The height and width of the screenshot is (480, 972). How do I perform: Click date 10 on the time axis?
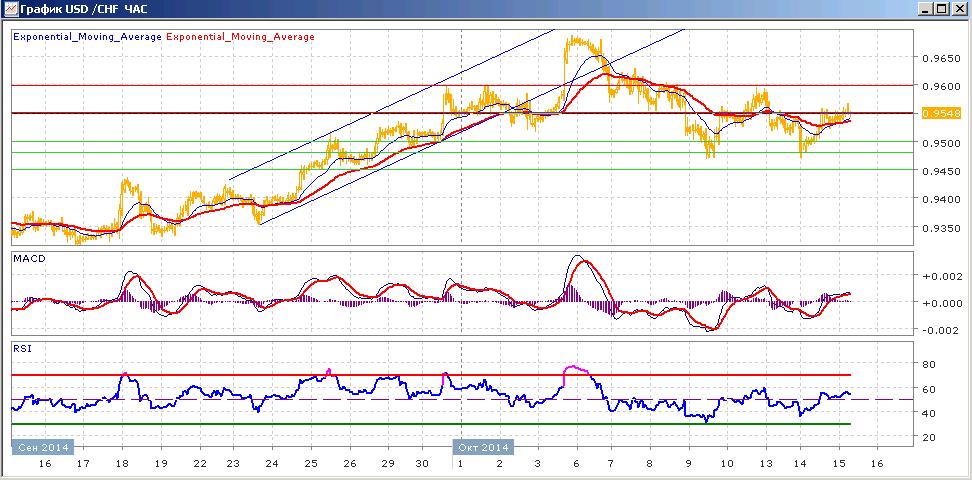coord(727,464)
